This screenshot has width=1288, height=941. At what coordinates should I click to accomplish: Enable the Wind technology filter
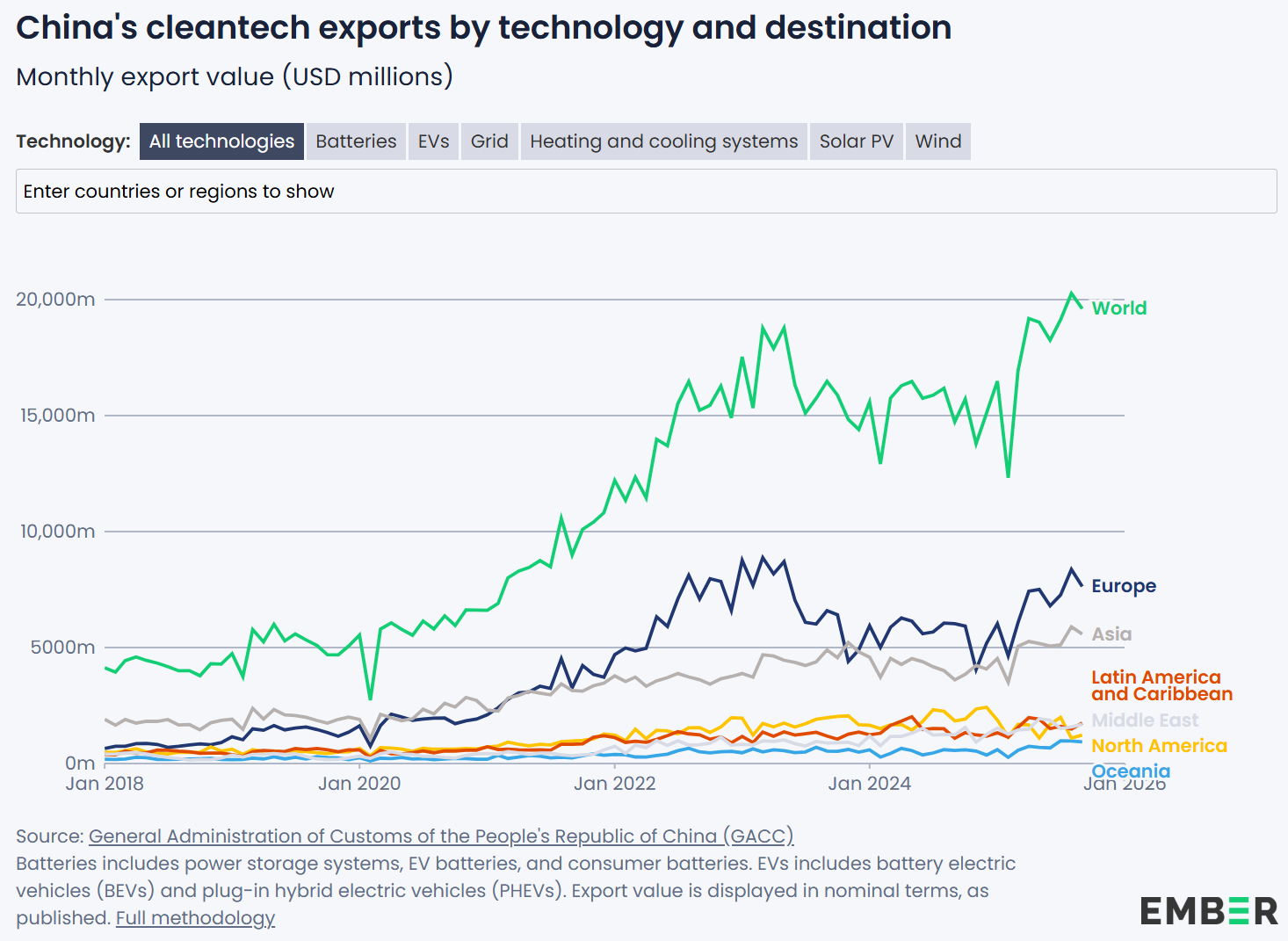click(937, 141)
